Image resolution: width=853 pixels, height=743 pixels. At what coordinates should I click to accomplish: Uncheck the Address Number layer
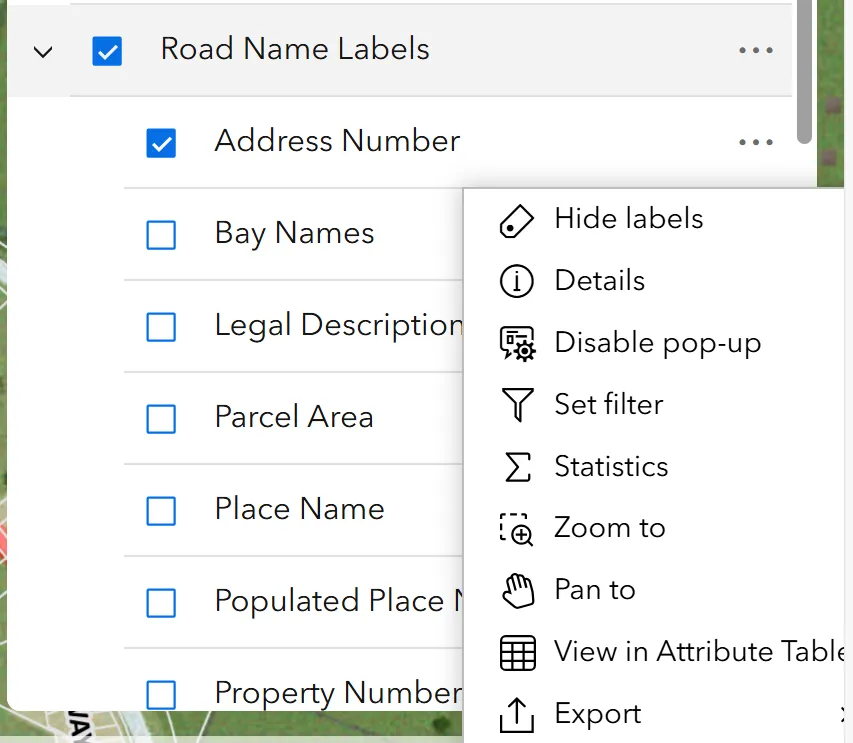pos(161,143)
